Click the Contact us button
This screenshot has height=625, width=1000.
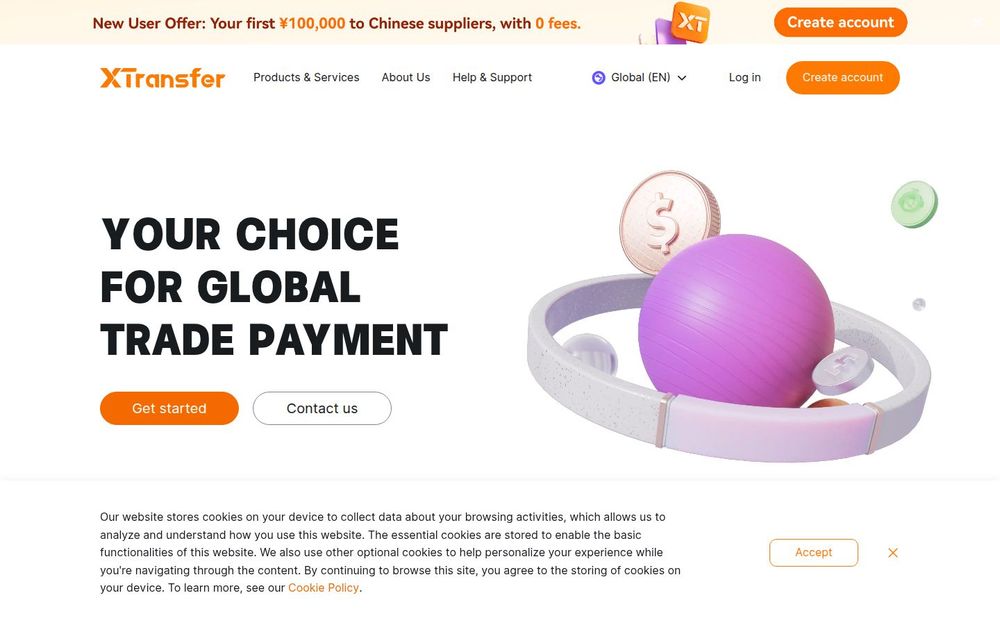point(322,408)
